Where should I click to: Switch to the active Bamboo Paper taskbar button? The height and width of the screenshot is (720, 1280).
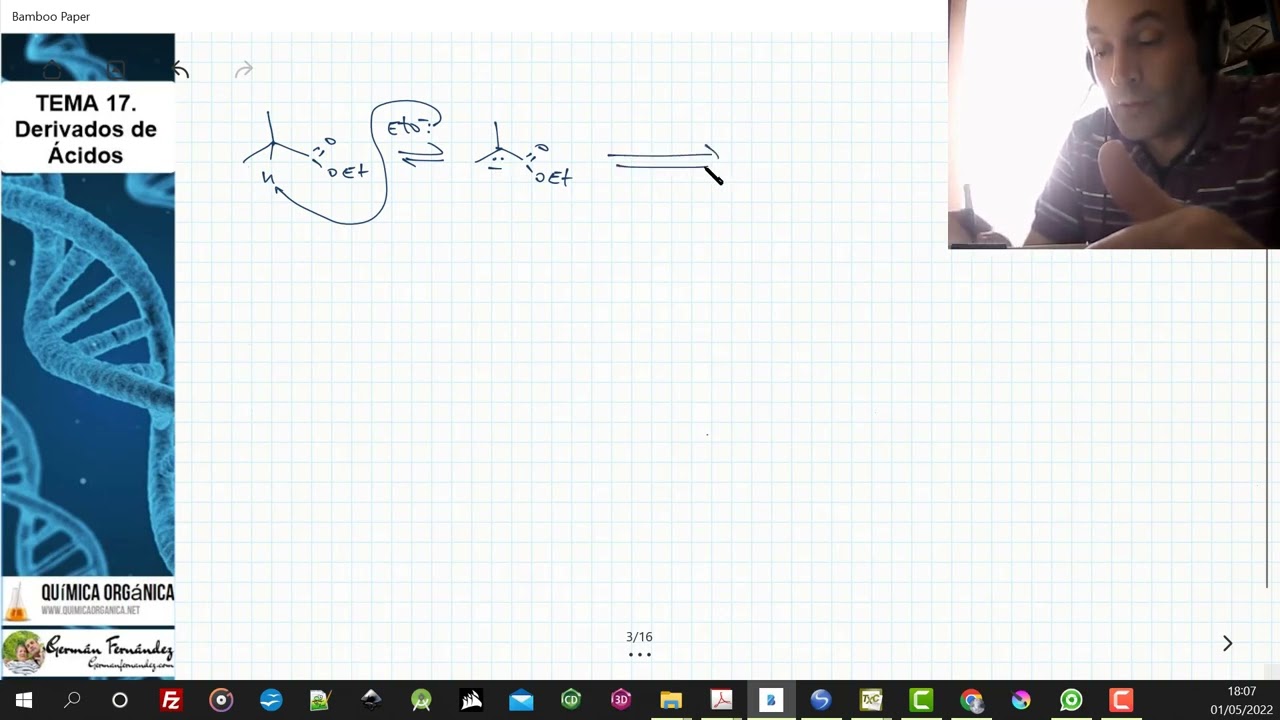[x=771, y=700]
